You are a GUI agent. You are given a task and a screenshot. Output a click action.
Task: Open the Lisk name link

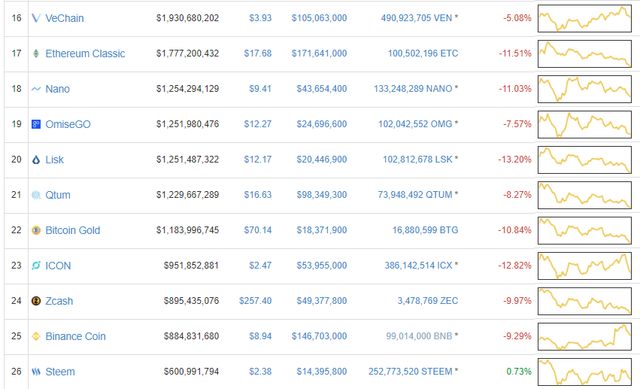(x=54, y=160)
